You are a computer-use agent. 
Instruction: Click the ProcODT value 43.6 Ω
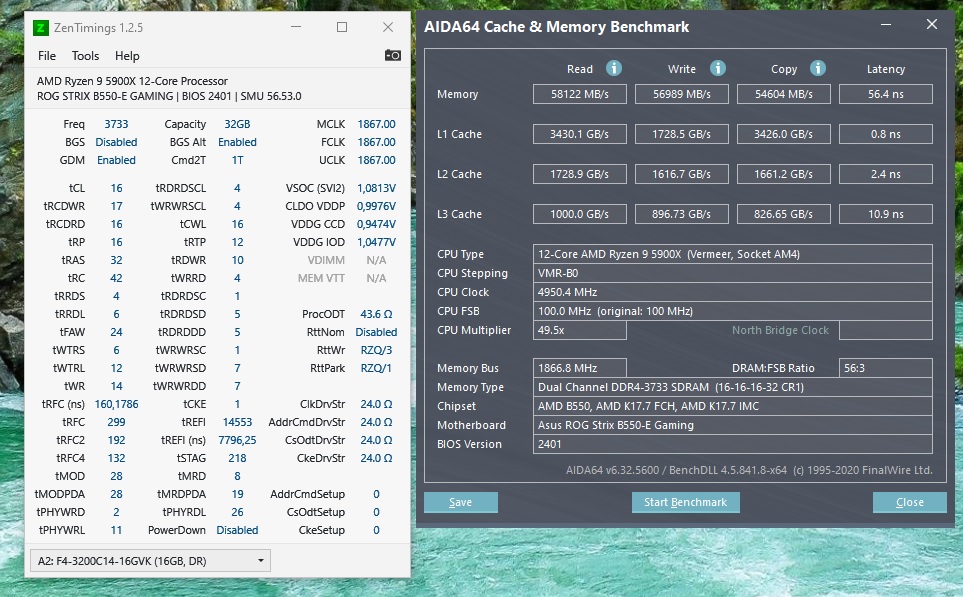[376, 314]
